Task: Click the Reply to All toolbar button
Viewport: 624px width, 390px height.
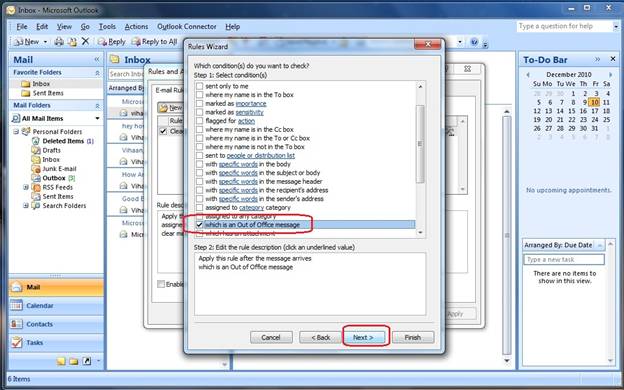Action: click(154, 41)
